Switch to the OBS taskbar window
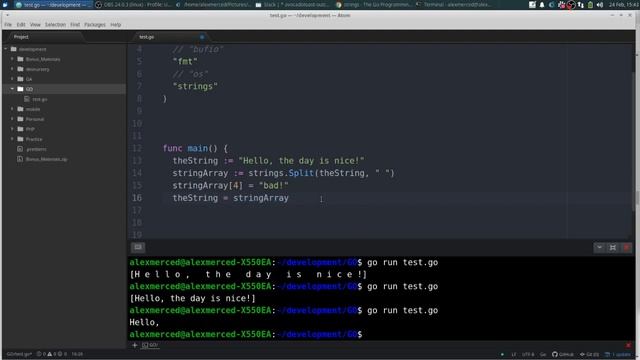This screenshot has width=640, height=360. coord(133,5)
